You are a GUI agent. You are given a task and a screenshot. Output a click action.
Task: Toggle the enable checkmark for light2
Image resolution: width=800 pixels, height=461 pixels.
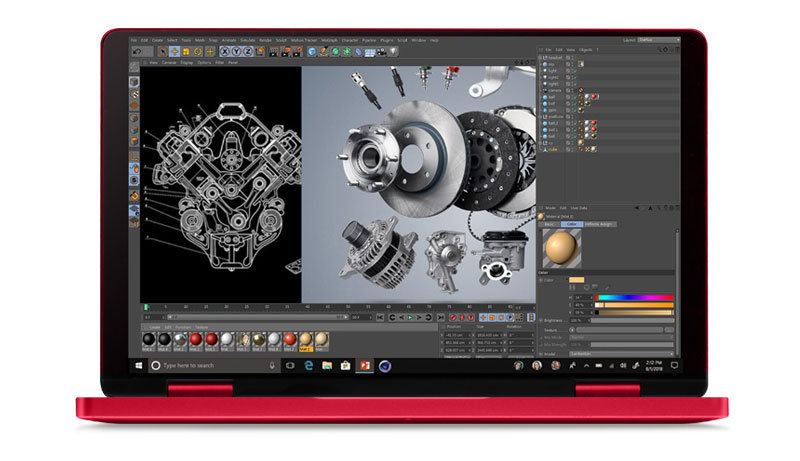coord(574,78)
